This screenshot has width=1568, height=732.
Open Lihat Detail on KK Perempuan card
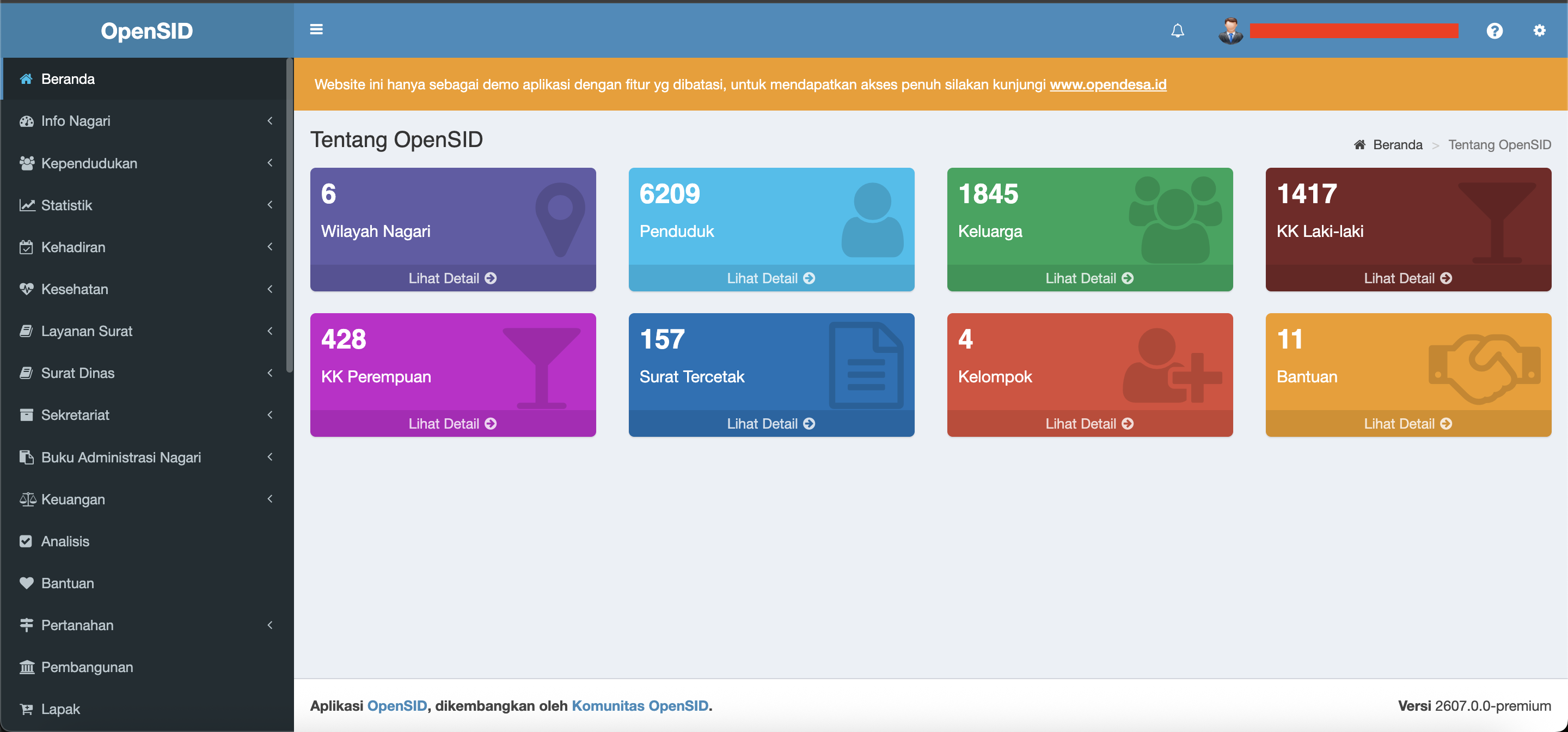[452, 424]
